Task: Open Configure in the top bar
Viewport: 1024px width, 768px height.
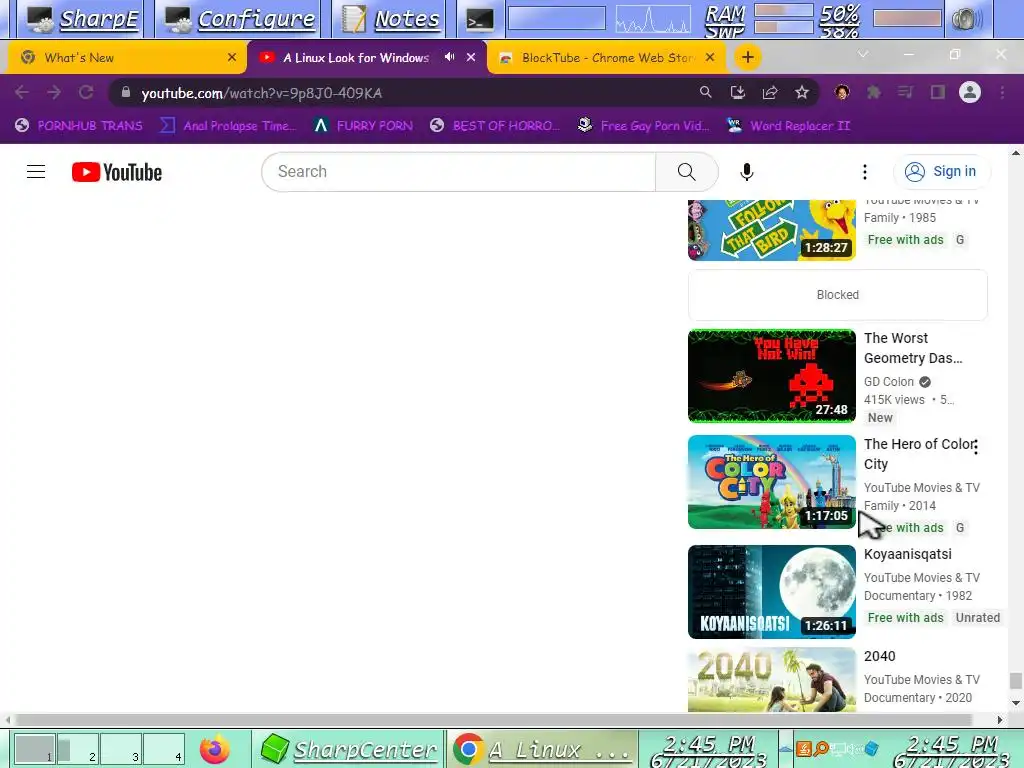Action: [x=240, y=19]
